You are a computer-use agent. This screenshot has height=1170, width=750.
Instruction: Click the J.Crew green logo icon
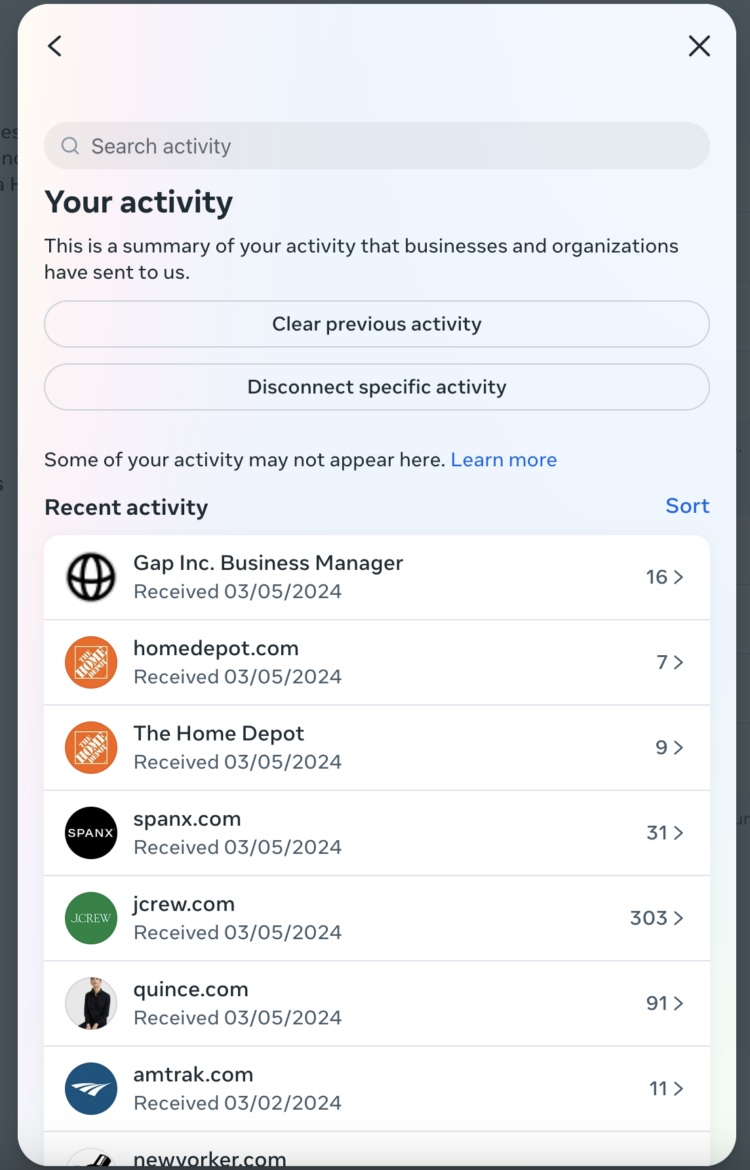91,918
